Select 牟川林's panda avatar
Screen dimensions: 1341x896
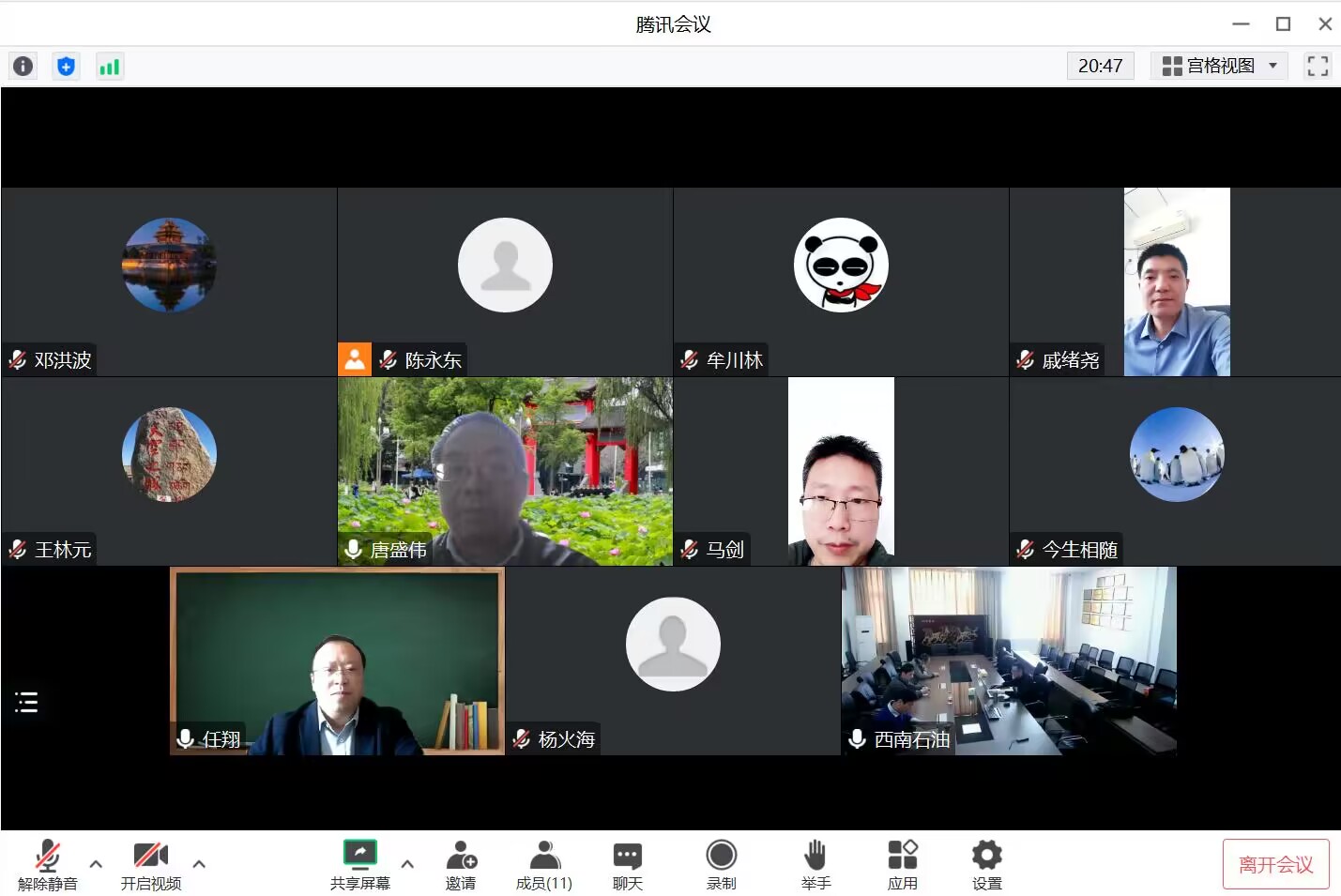tap(841, 265)
